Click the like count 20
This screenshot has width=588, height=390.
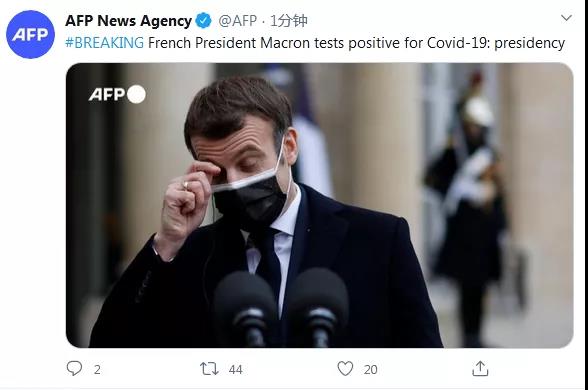point(370,370)
